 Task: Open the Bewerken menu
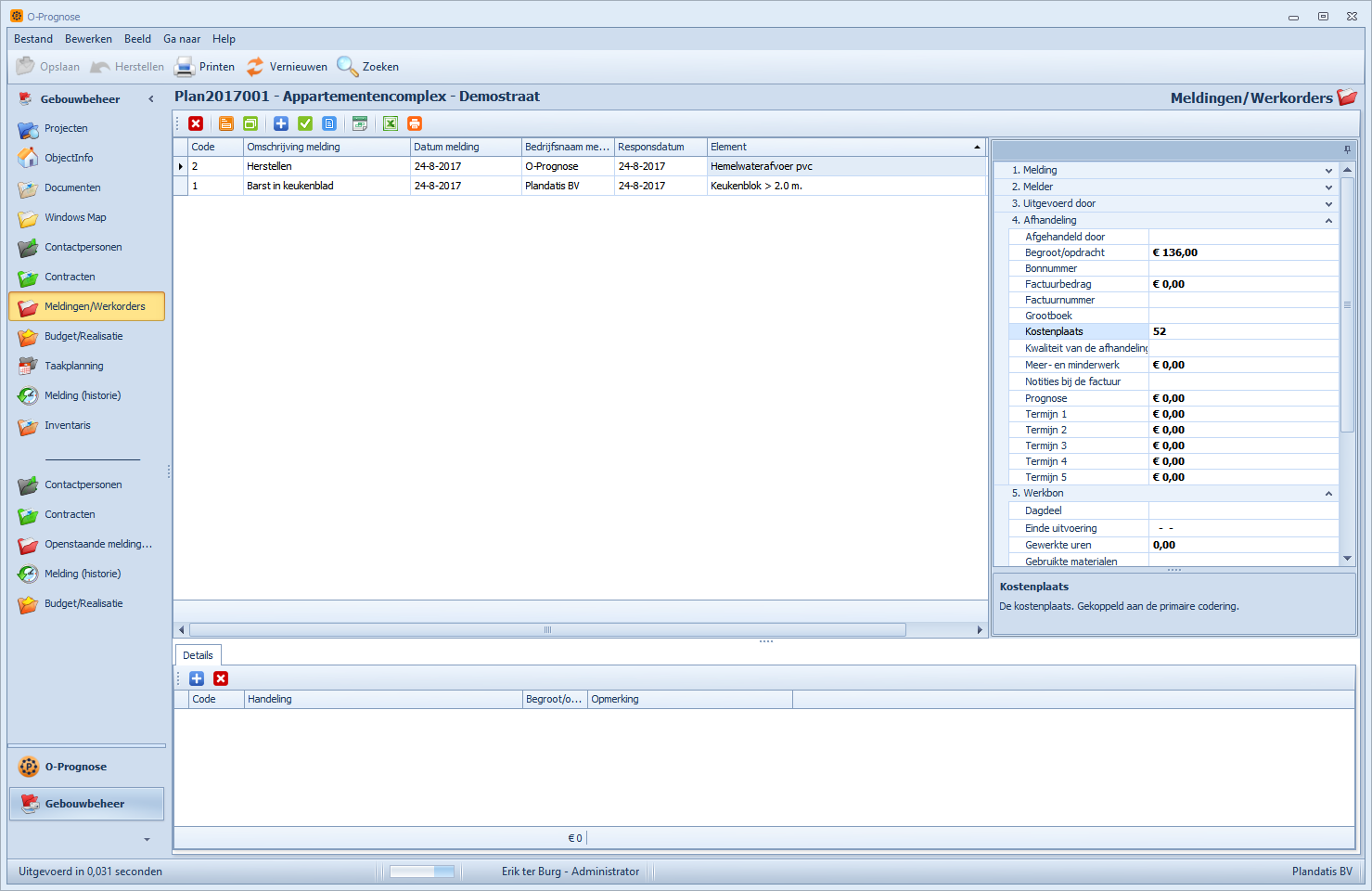pos(88,39)
